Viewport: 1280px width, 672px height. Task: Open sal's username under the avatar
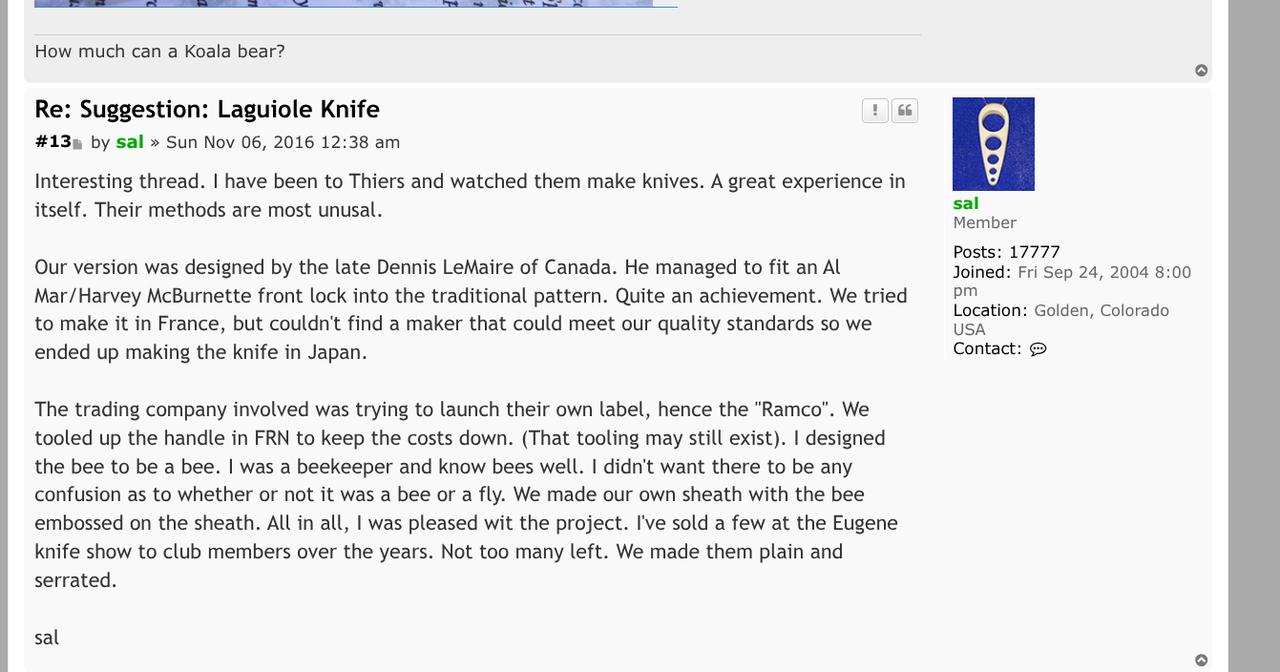[x=966, y=203]
